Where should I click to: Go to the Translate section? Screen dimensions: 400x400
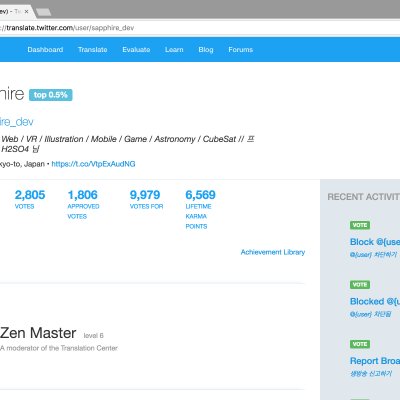tap(93, 50)
